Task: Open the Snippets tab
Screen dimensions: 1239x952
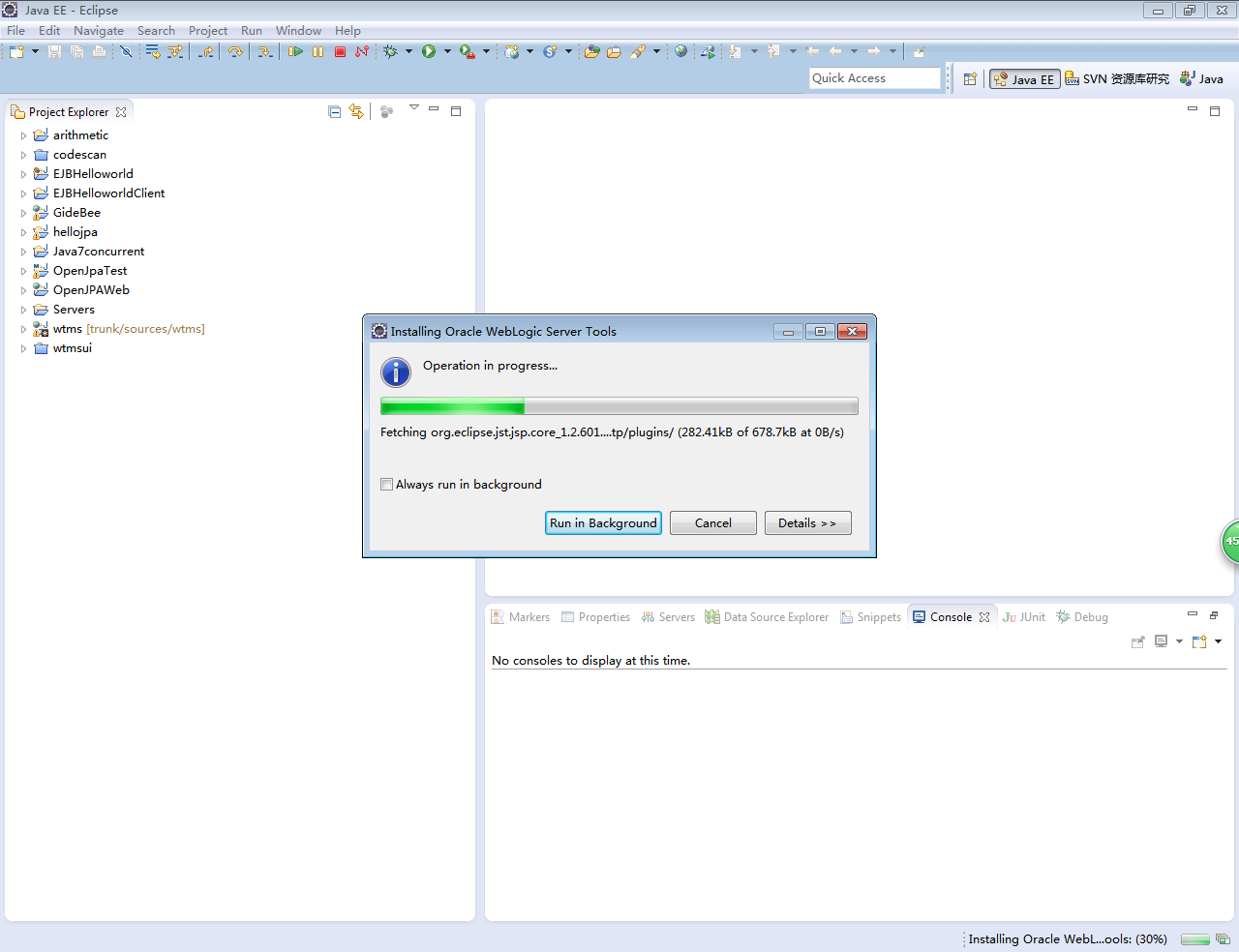Action: click(871, 617)
